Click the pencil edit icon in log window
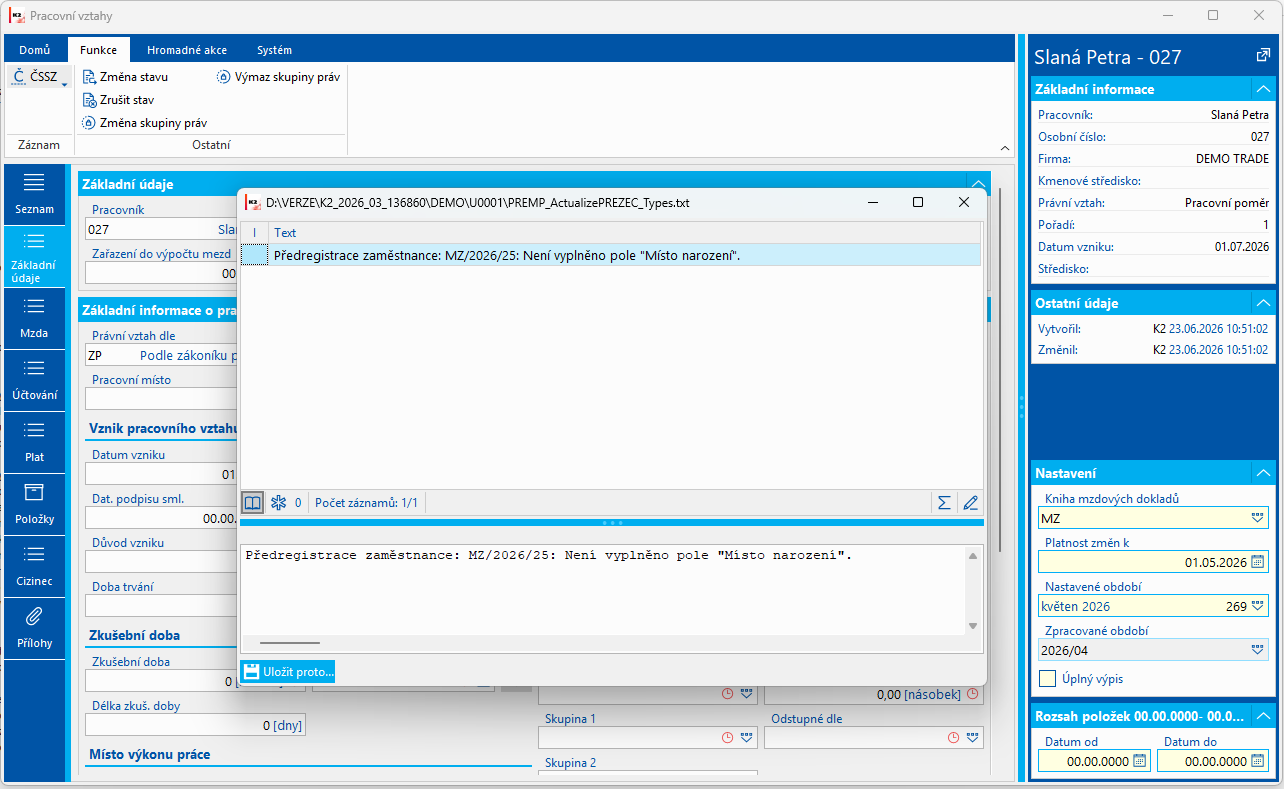The height and width of the screenshot is (789, 1284). tap(970, 503)
